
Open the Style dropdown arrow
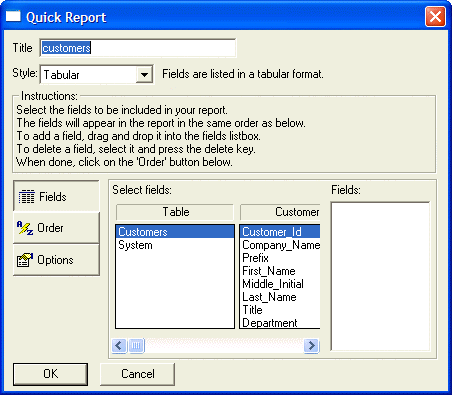click(x=144, y=75)
